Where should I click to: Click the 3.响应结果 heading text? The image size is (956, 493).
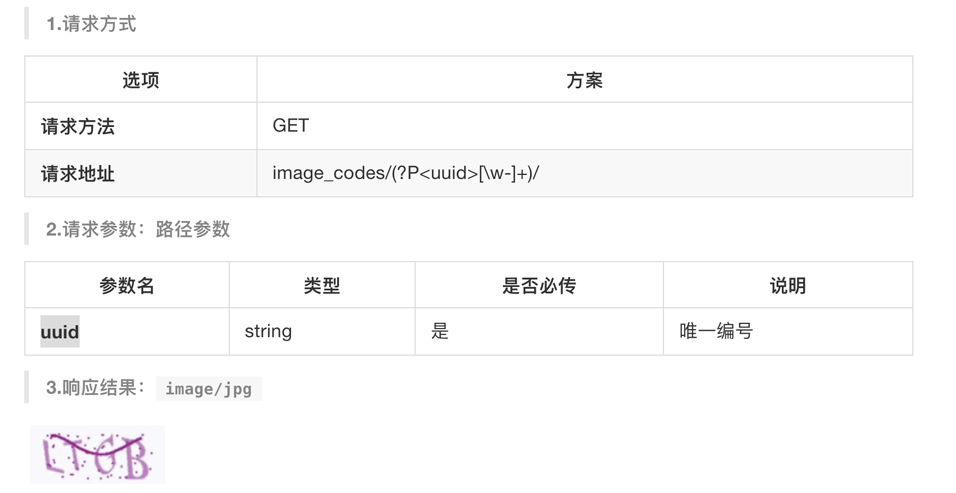(96, 388)
